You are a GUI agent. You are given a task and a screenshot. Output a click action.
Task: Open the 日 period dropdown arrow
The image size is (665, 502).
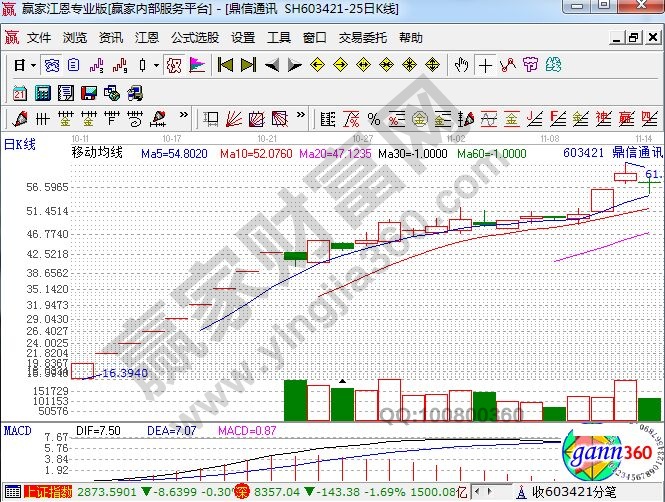coord(33,65)
